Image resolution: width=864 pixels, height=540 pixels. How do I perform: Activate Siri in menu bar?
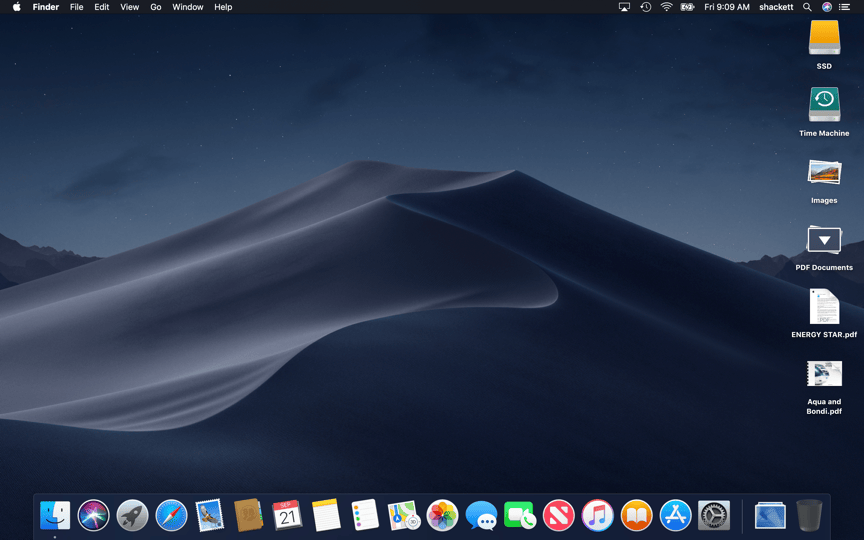click(827, 7)
